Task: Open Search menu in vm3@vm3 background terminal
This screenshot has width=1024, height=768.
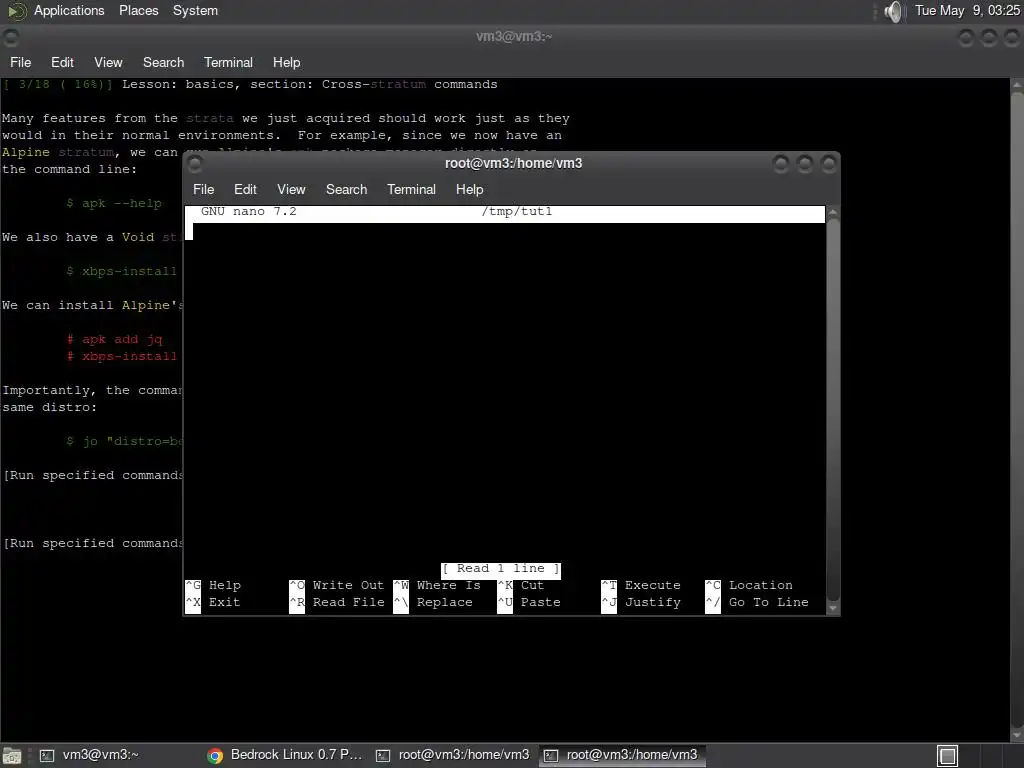Action: pos(163,62)
